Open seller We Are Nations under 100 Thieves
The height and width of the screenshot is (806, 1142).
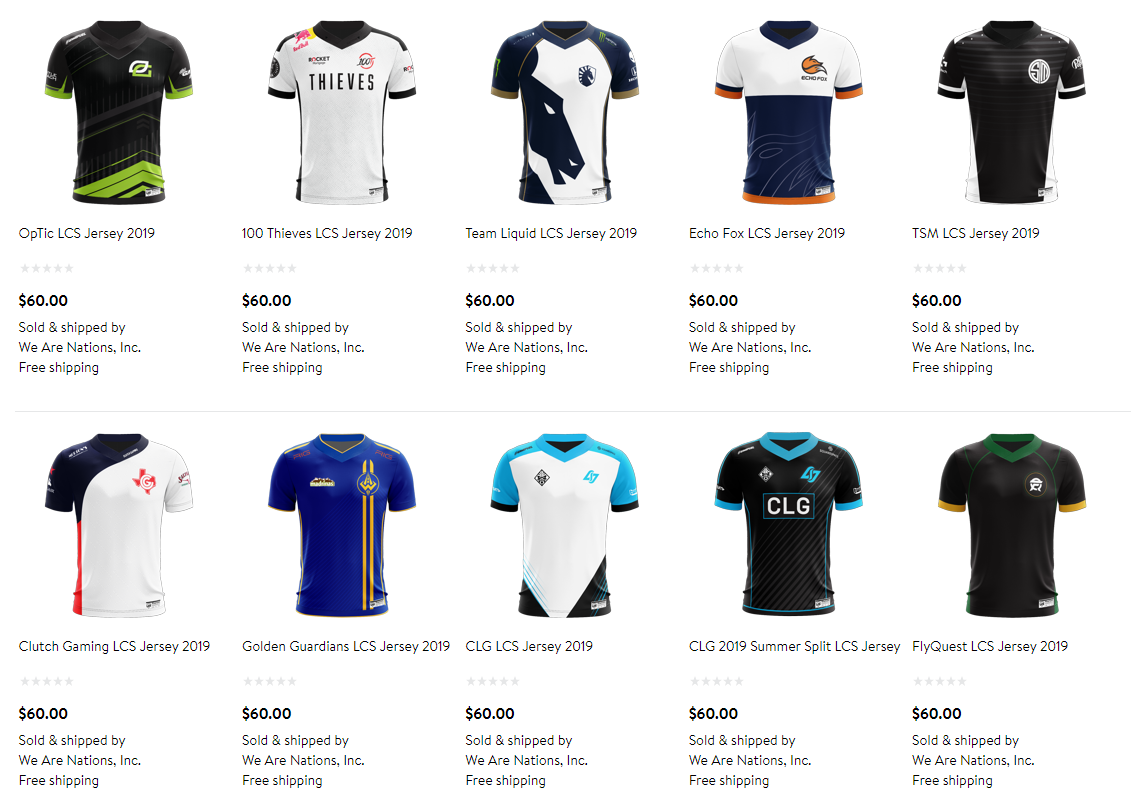click(x=303, y=347)
